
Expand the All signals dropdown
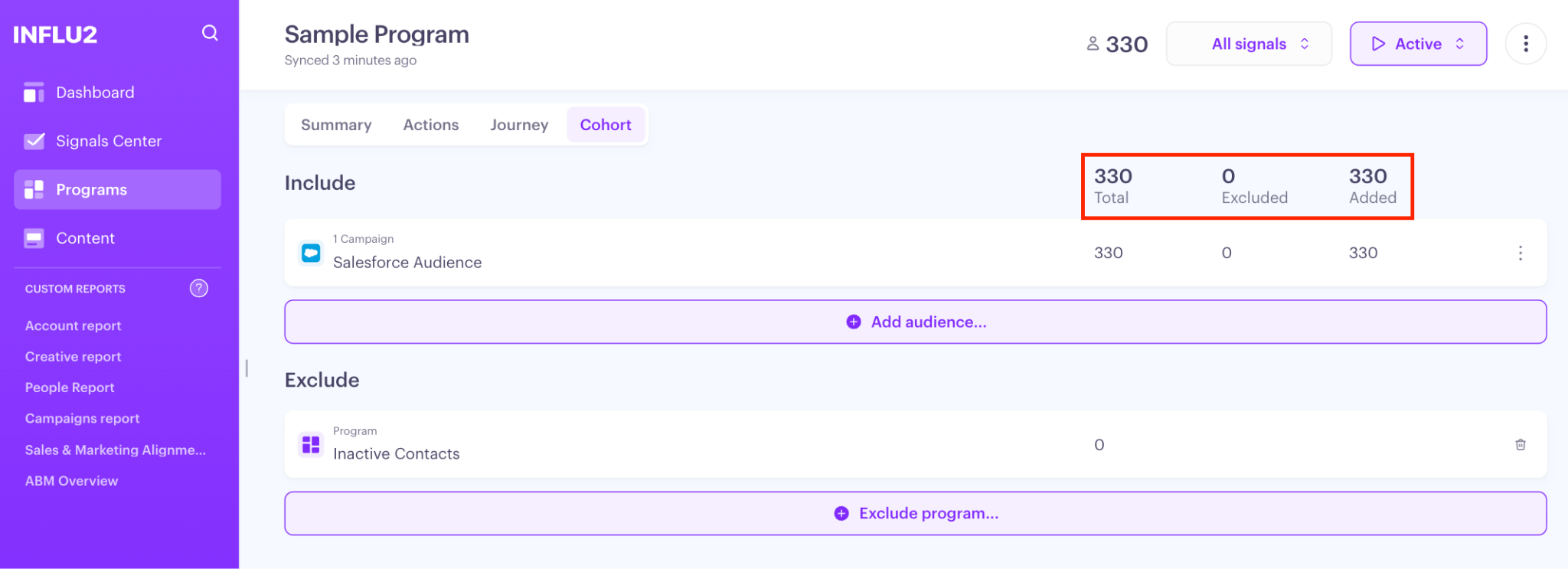1249,44
